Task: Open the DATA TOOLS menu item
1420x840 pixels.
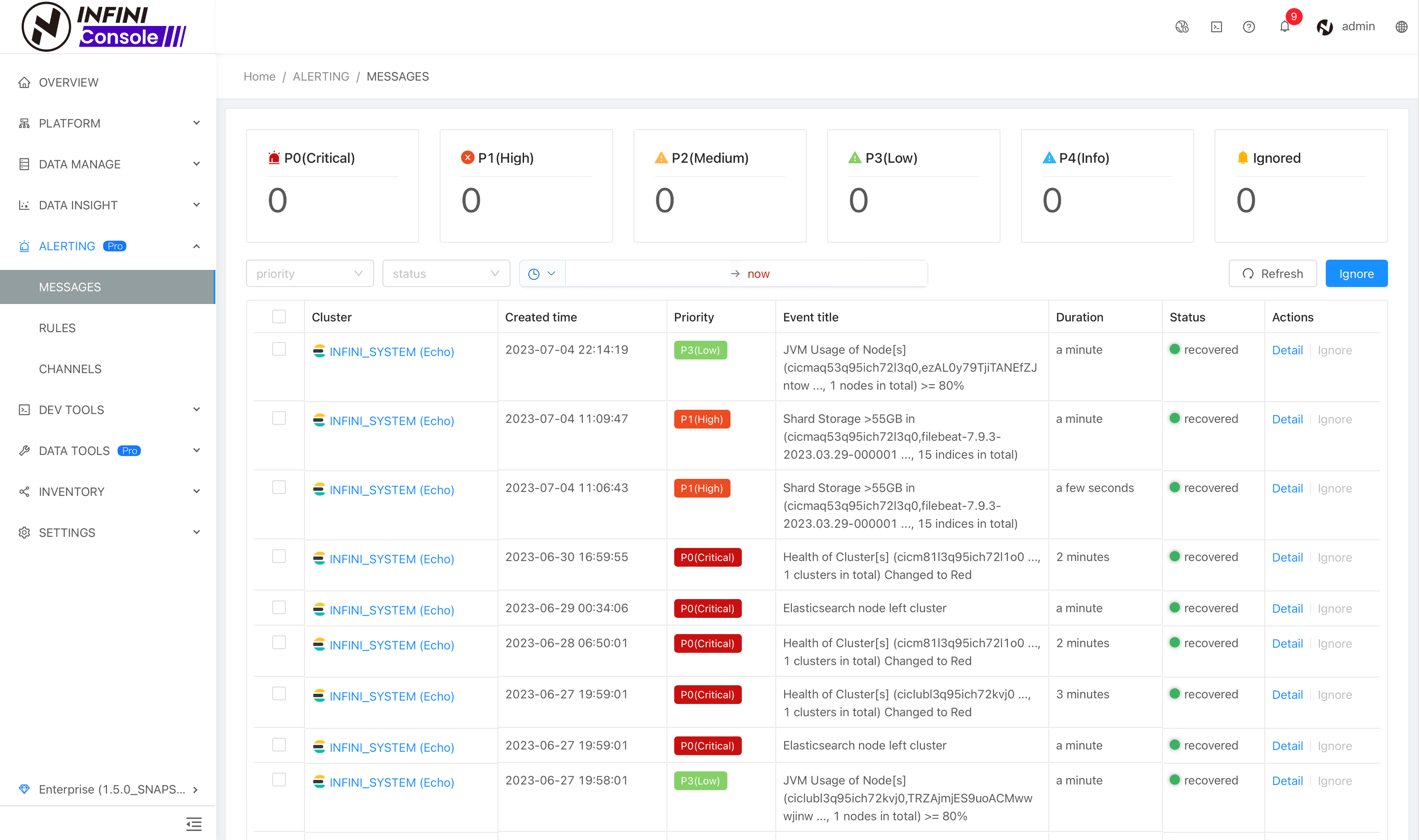Action: 107,451
